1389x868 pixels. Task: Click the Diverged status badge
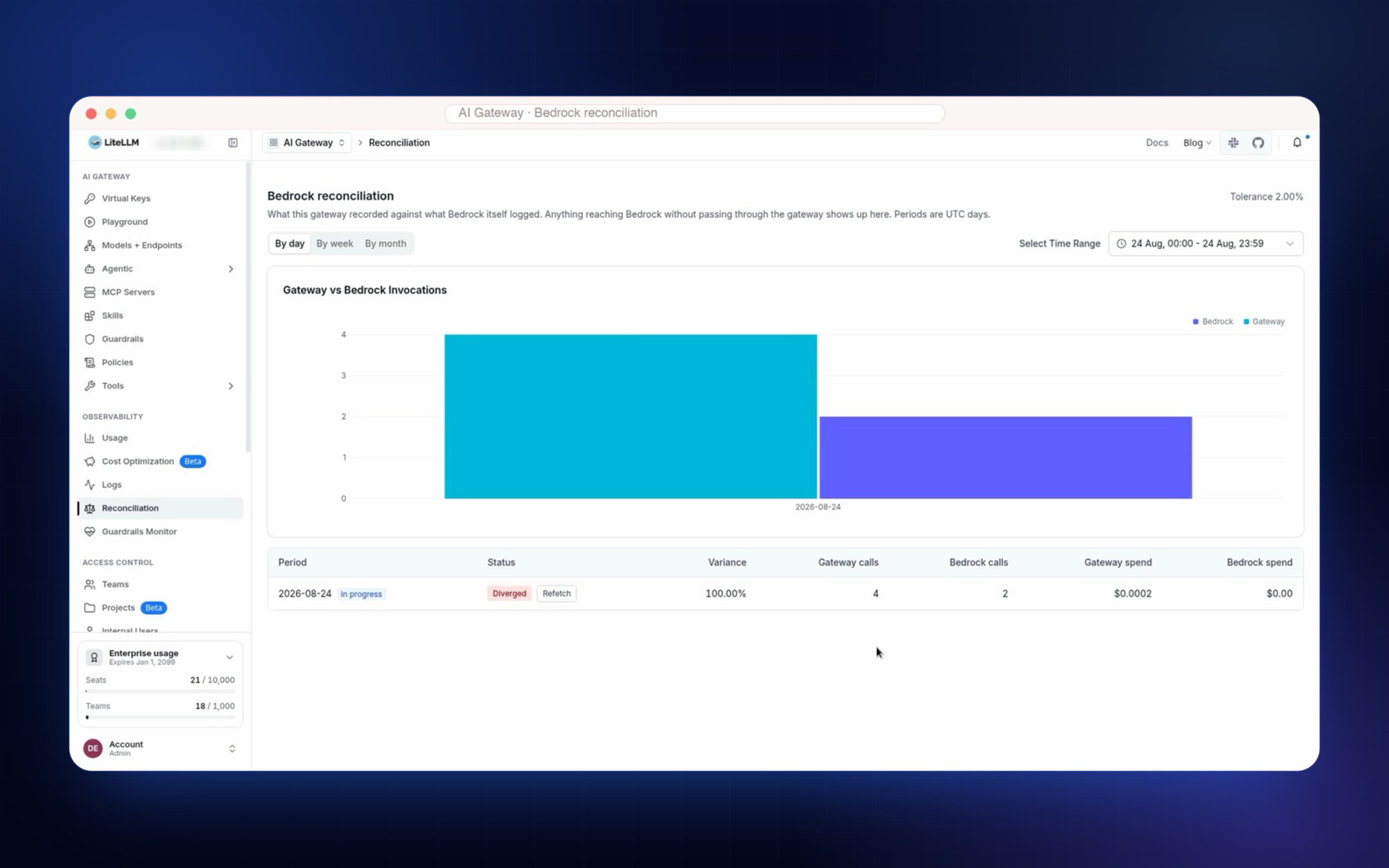tap(509, 594)
